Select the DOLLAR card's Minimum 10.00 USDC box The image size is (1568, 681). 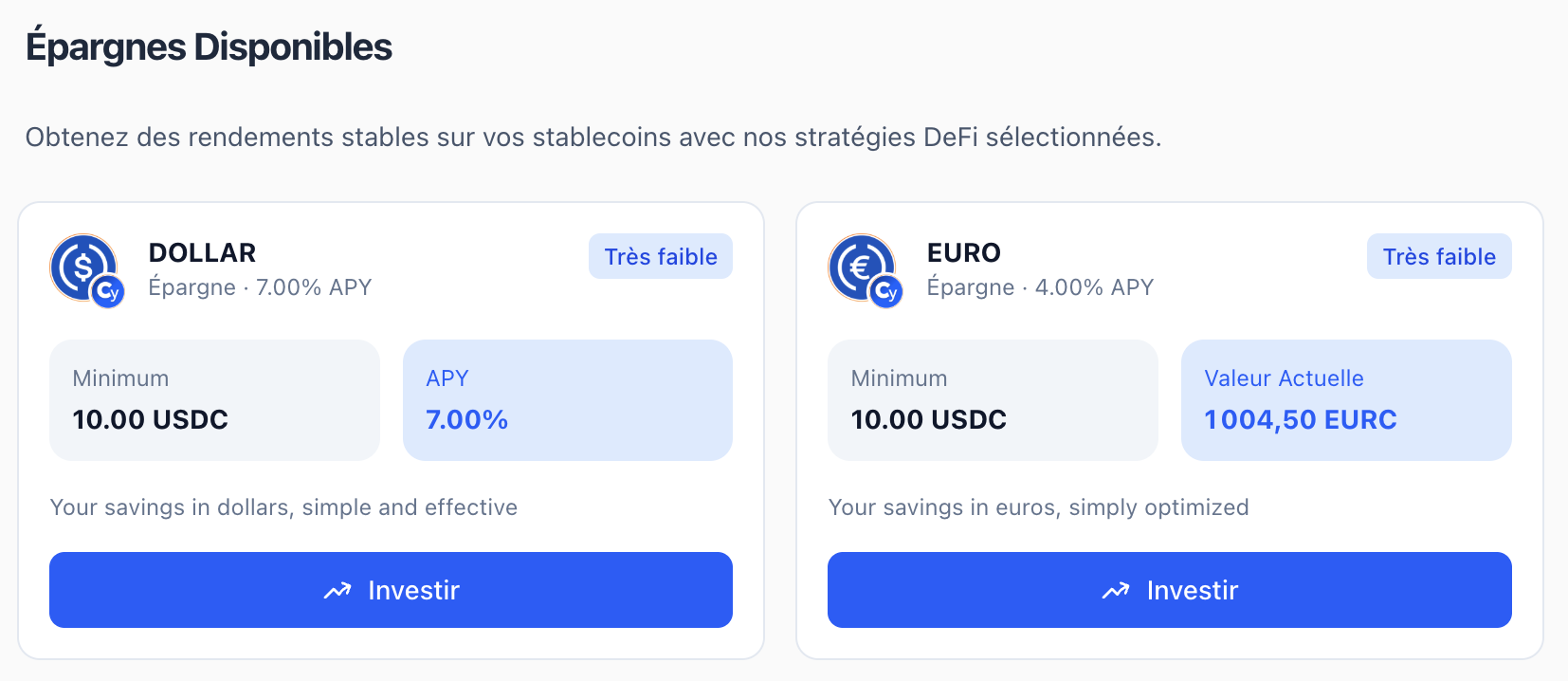click(214, 400)
